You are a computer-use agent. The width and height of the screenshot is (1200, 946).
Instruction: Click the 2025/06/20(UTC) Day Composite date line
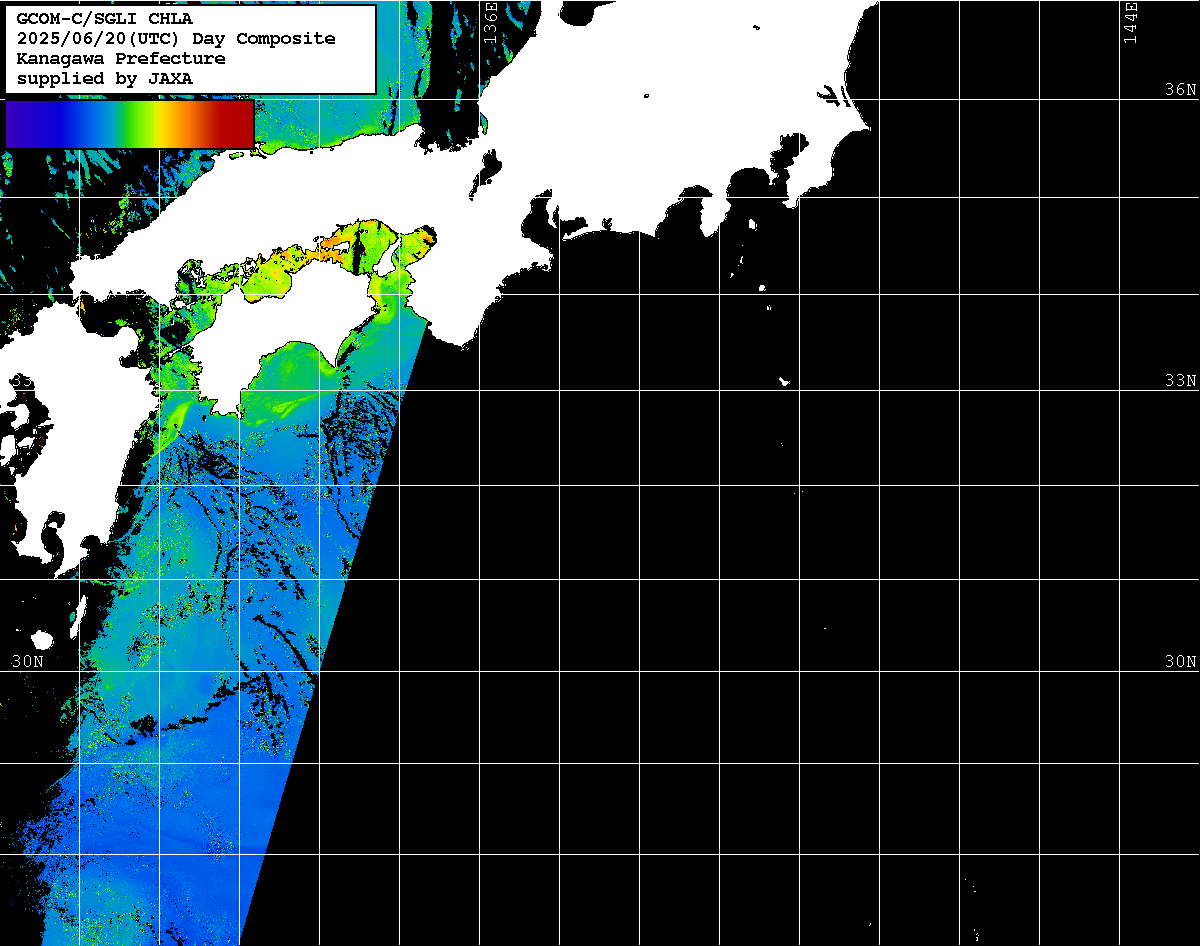pyautogui.click(x=176, y=38)
